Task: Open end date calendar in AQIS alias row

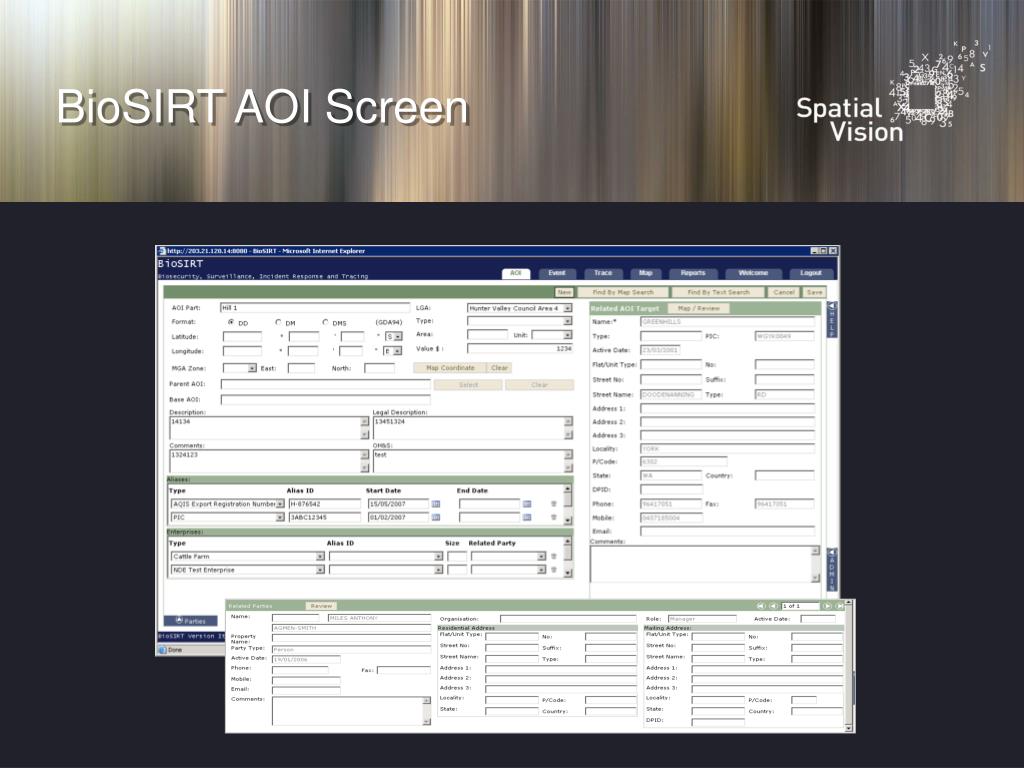Action: [x=527, y=504]
